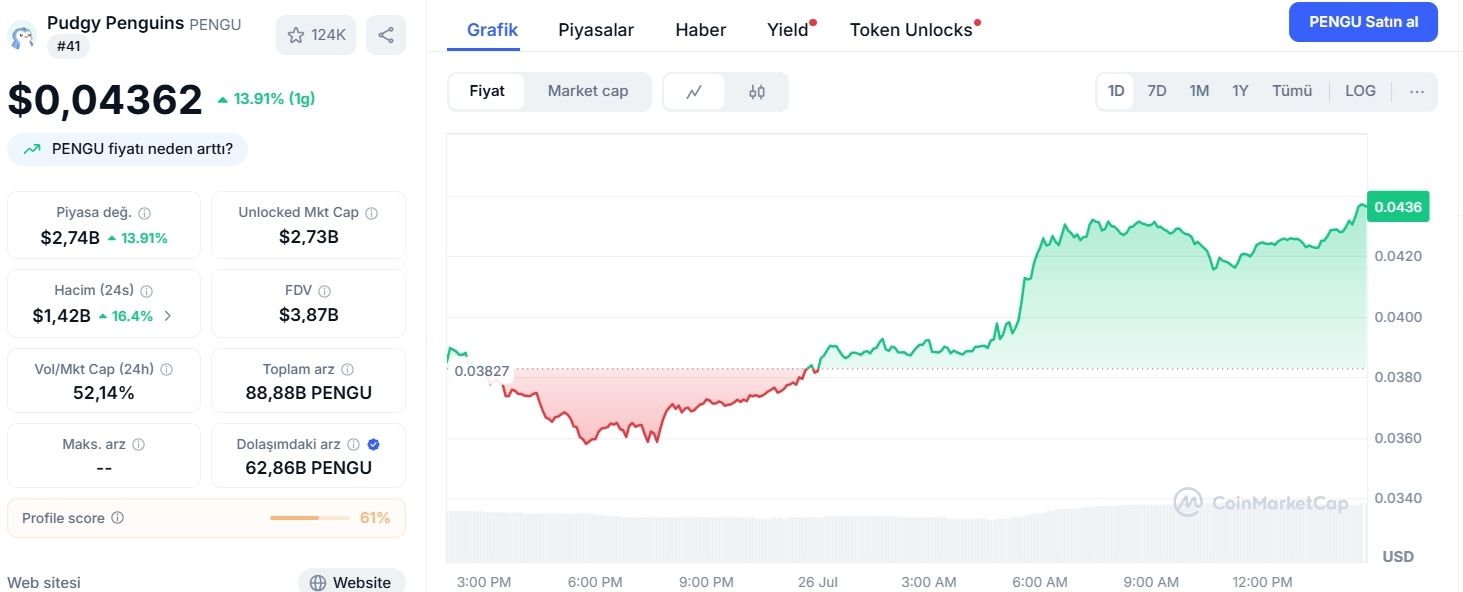Screen dimensions: 1463x592
Task: Open info icon next to Piyasa değ.
Action: [x=145, y=213]
